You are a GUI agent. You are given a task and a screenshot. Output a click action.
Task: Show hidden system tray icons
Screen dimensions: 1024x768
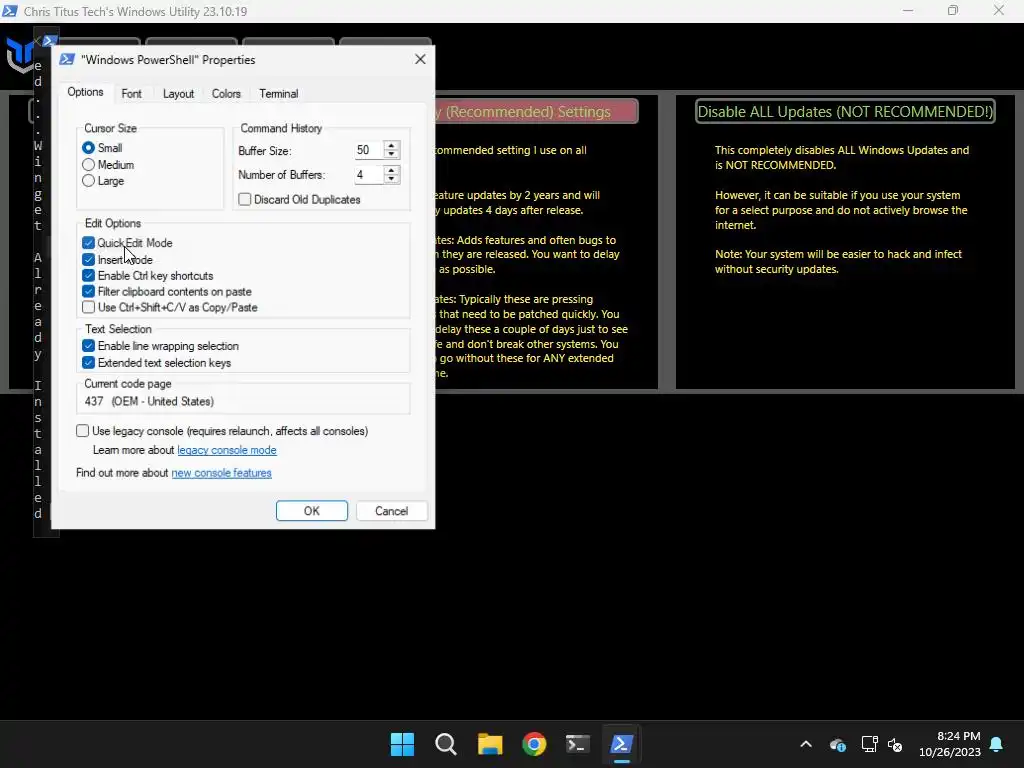click(806, 744)
